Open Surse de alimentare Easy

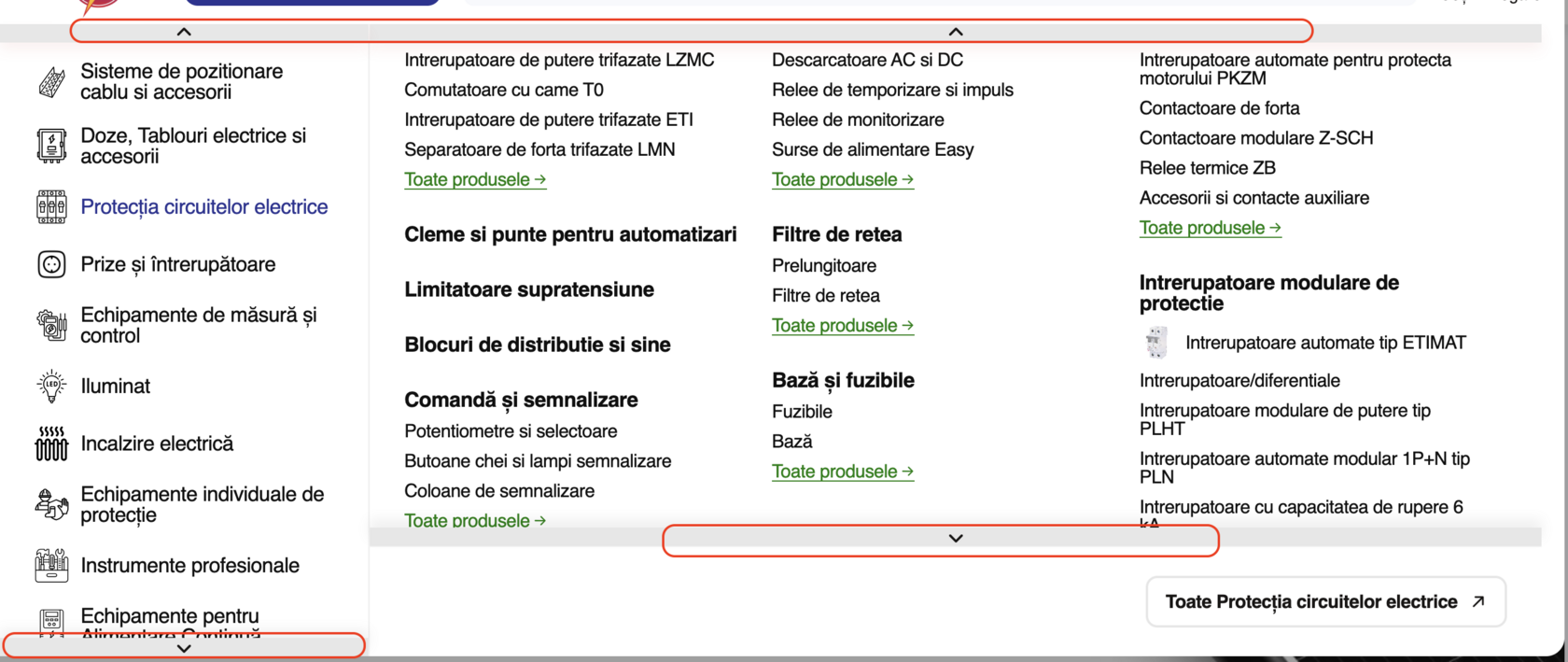(x=873, y=149)
